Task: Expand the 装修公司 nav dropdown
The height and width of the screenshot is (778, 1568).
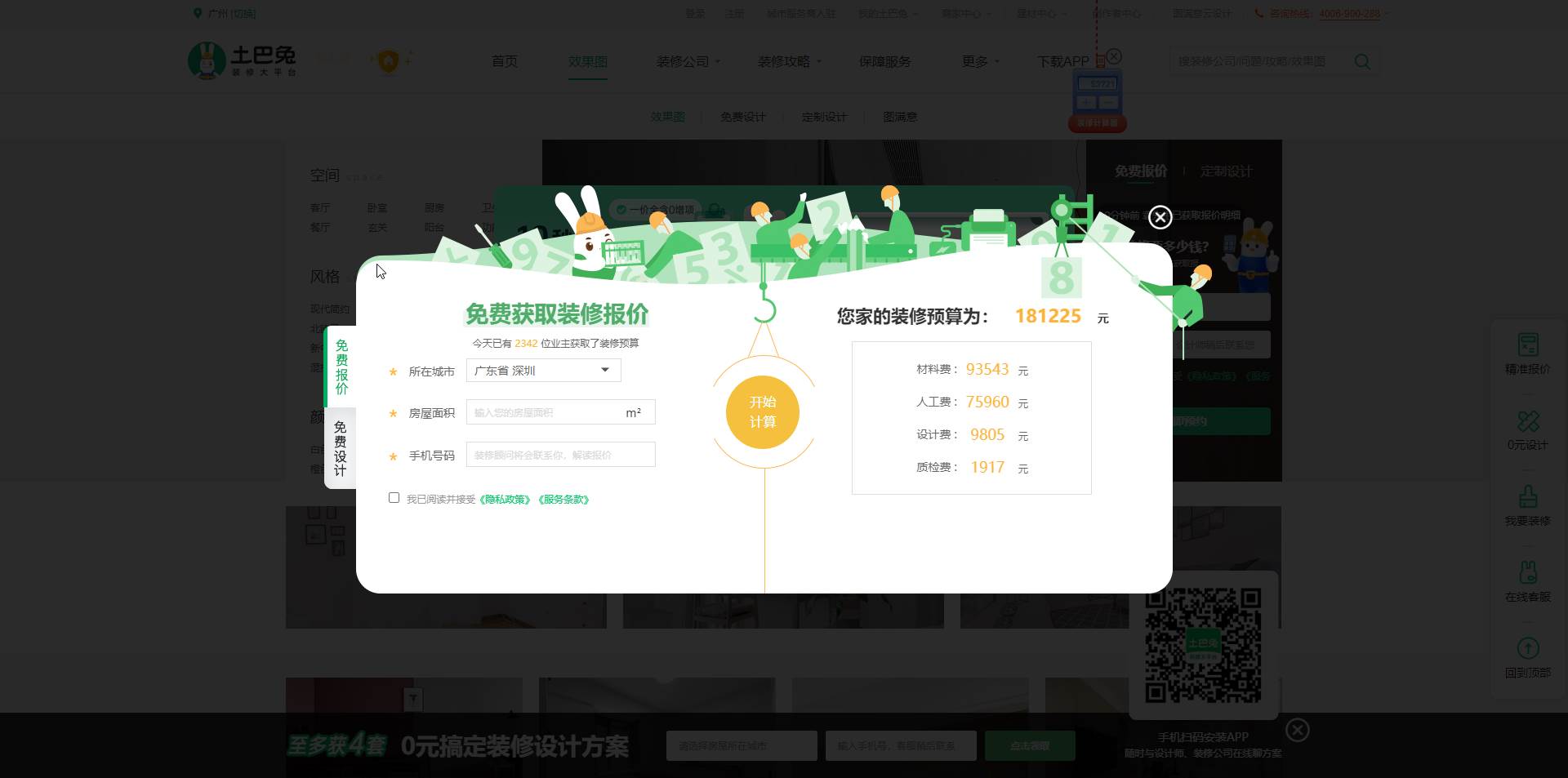Action: [688, 61]
